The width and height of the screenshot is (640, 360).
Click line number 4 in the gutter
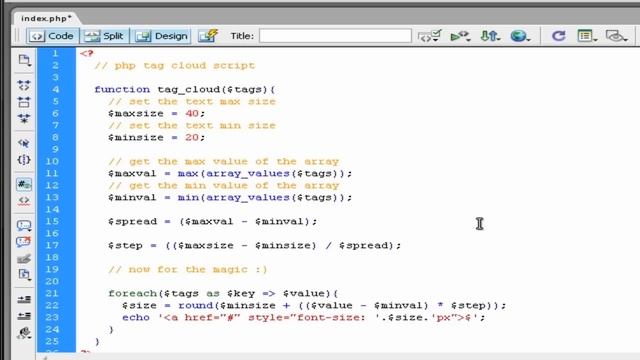click(56, 89)
